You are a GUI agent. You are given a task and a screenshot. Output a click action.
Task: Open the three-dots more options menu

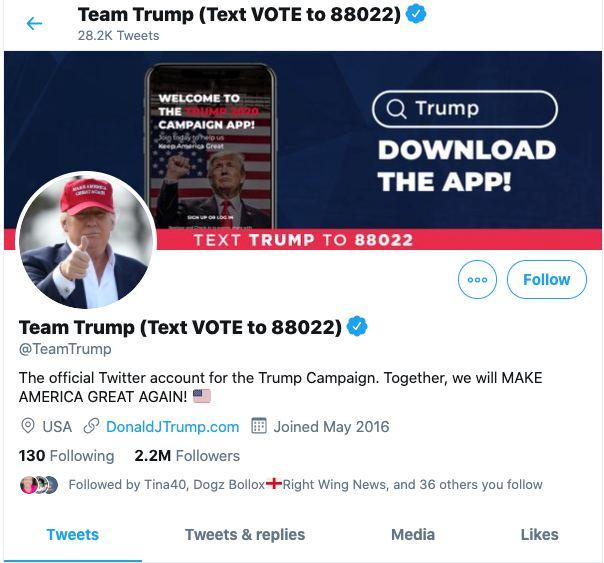477,279
